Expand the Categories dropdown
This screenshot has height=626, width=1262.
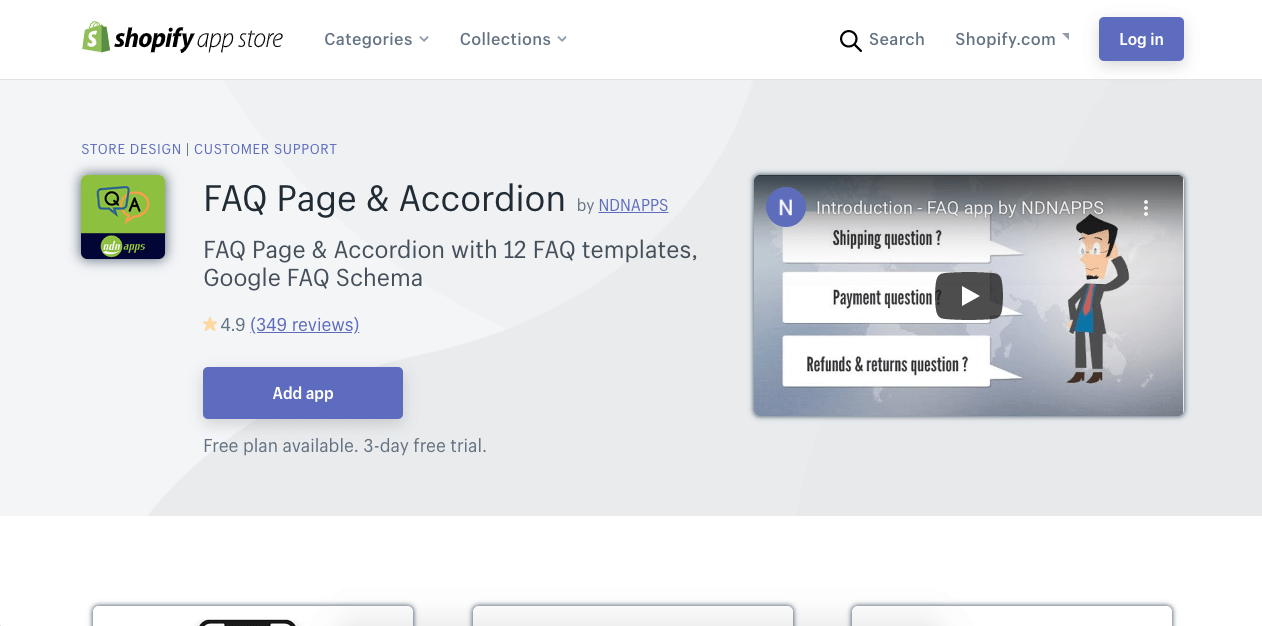pyautogui.click(x=376, y=39)
